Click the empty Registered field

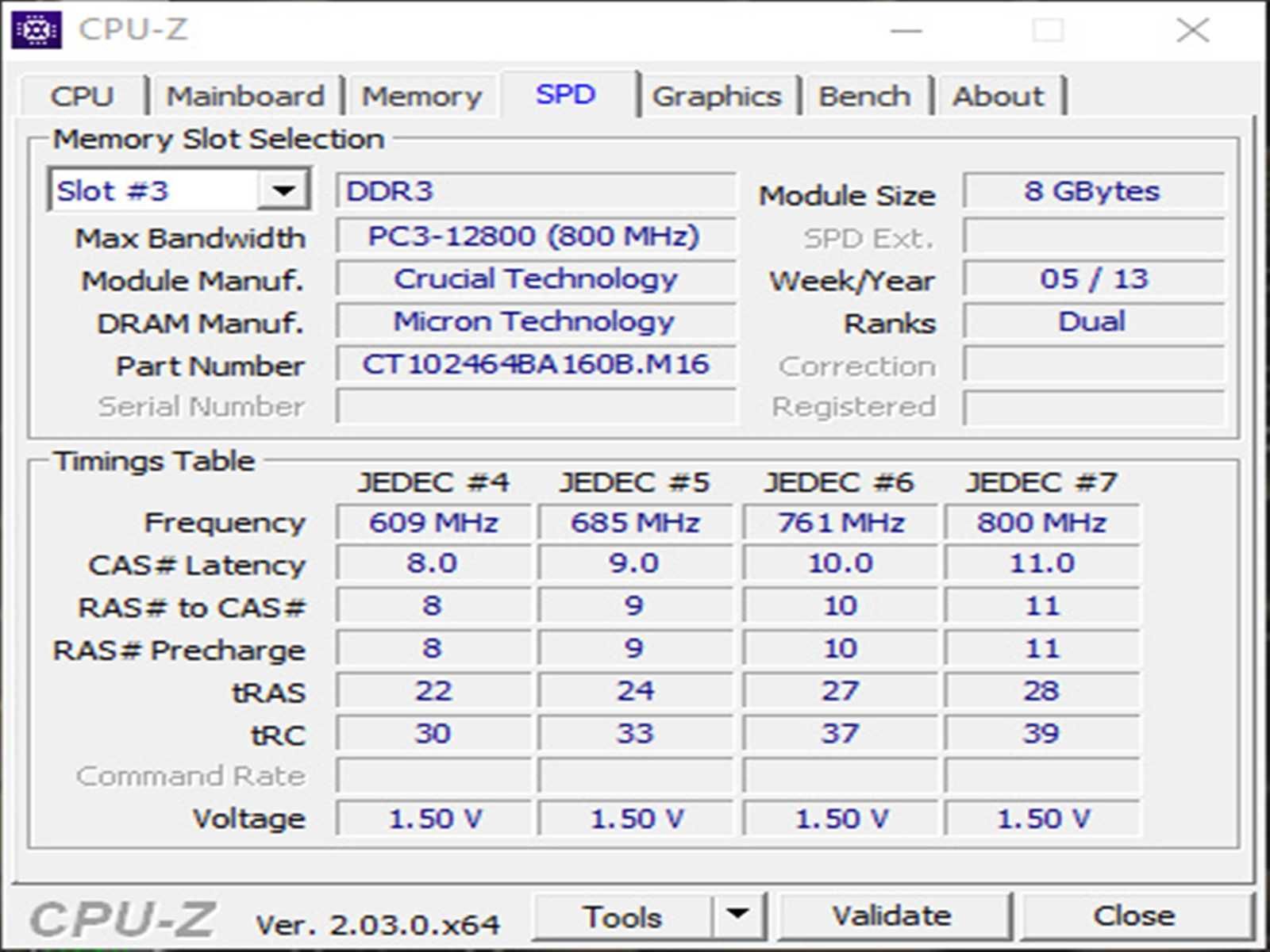point(1094,407)
